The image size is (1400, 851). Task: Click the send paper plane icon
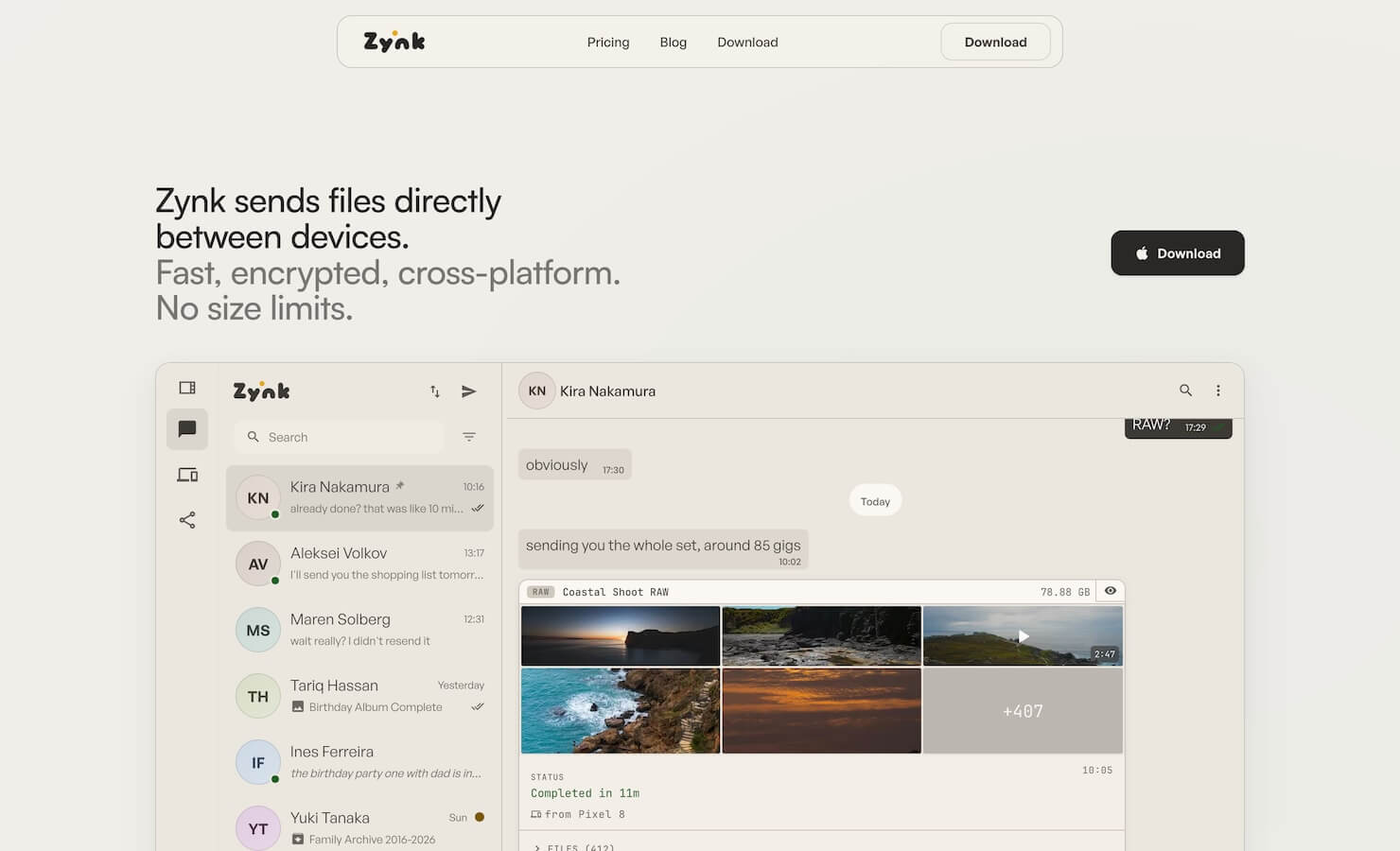[x=468, y=391]
